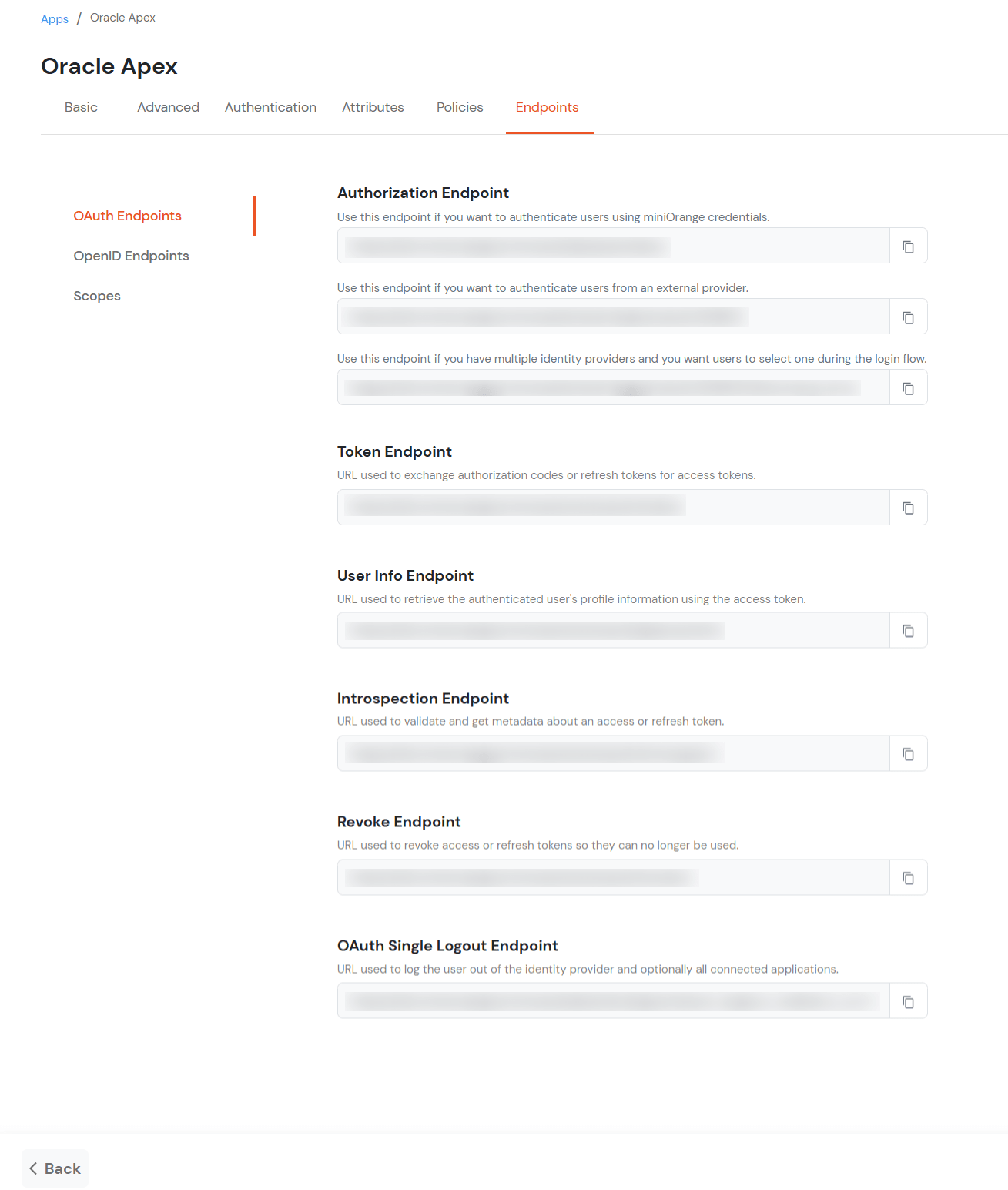Click the User Info Endpoint heading
This screenshot has height=1190, width=1008.
(405, 575)
